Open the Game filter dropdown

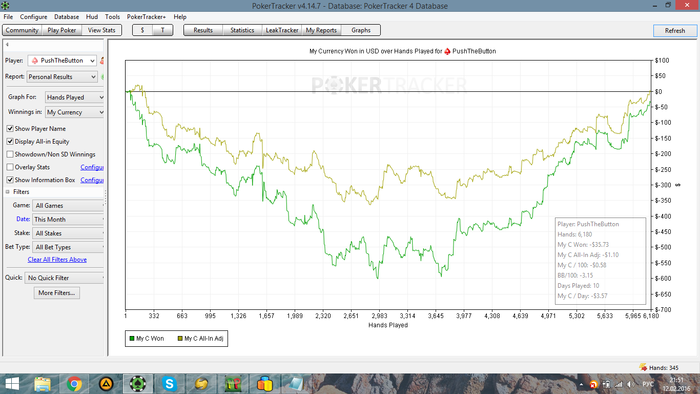(x=68, y=205)
